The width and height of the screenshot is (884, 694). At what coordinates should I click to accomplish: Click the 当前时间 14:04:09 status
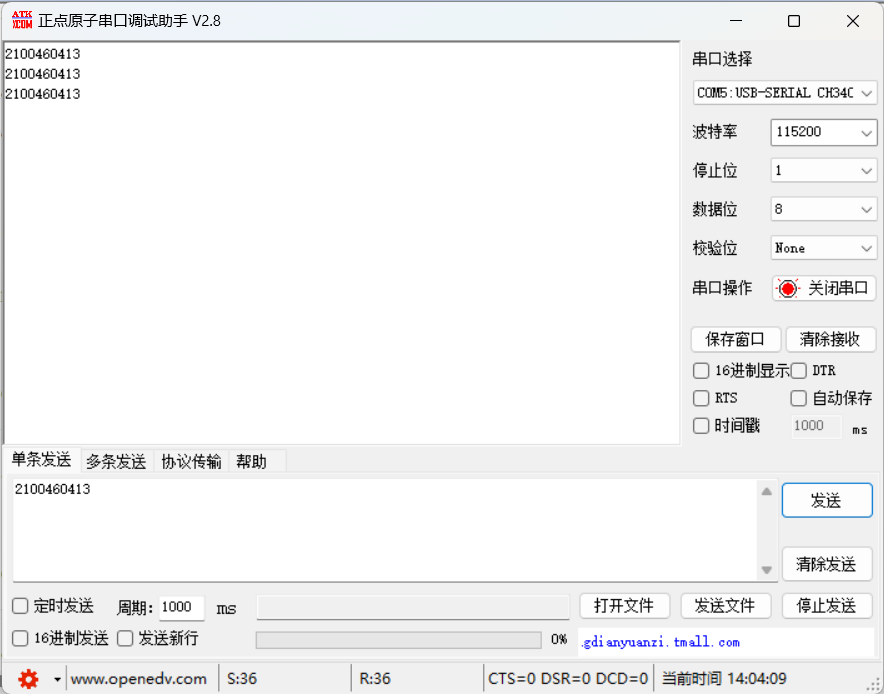click(x=724, y=679)
